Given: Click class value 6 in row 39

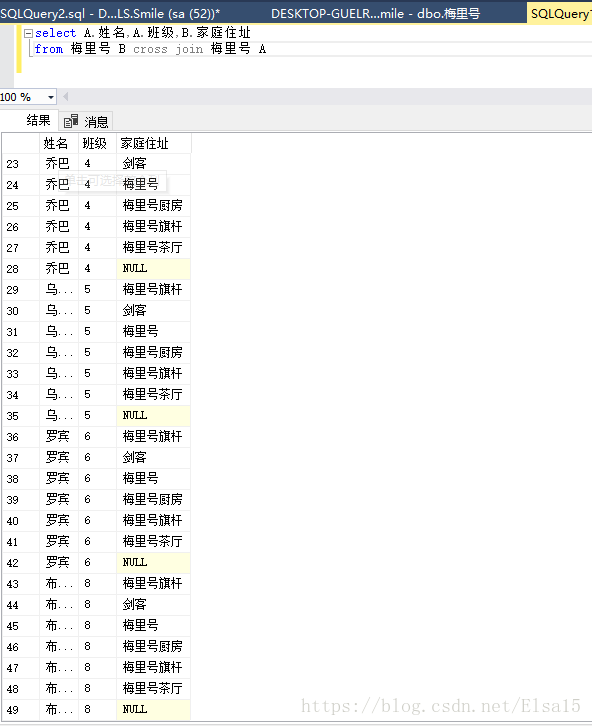Looking at the screenshot, I should [x=98, y=500].
